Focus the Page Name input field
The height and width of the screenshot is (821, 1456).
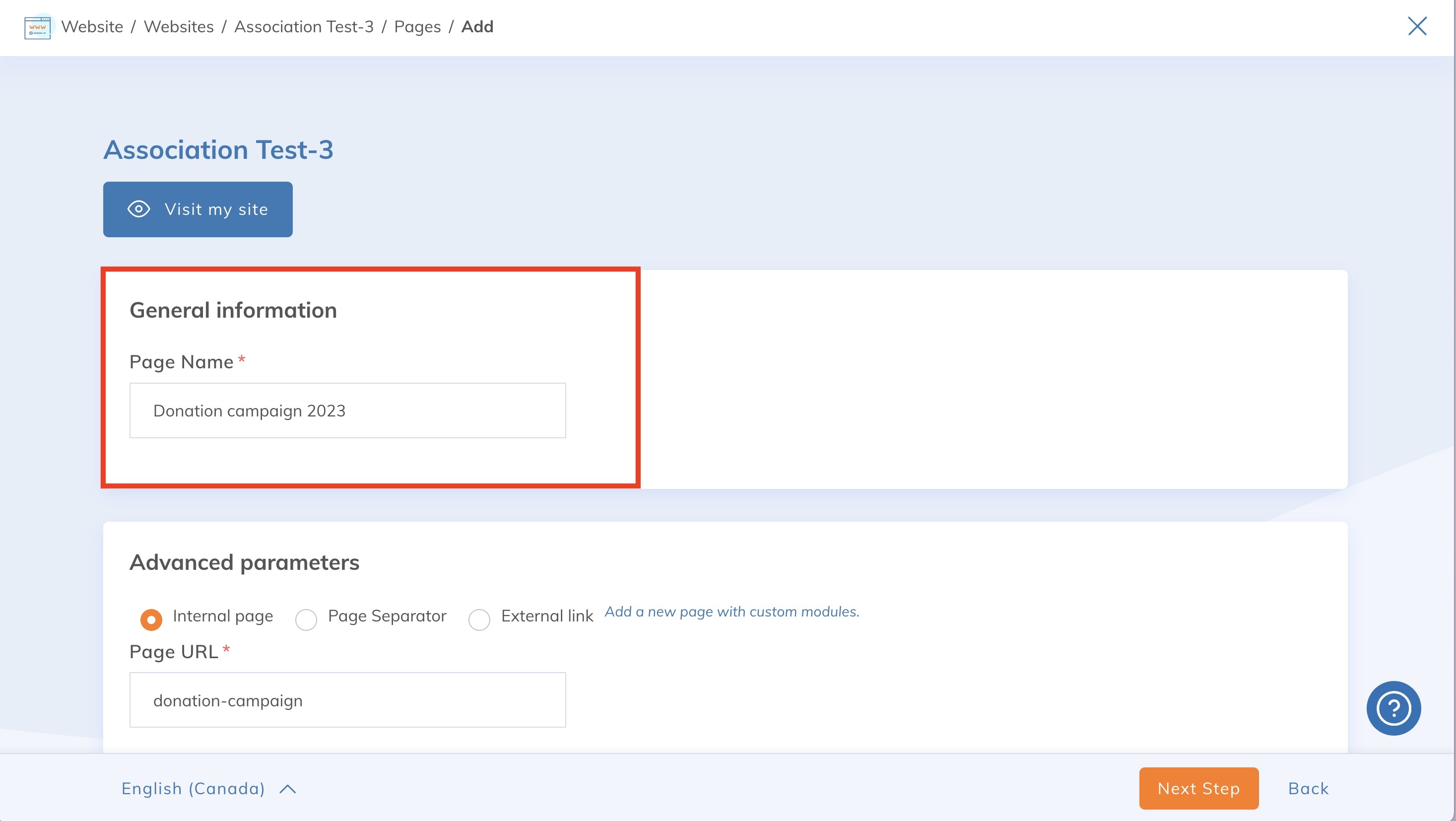[347, 410]
